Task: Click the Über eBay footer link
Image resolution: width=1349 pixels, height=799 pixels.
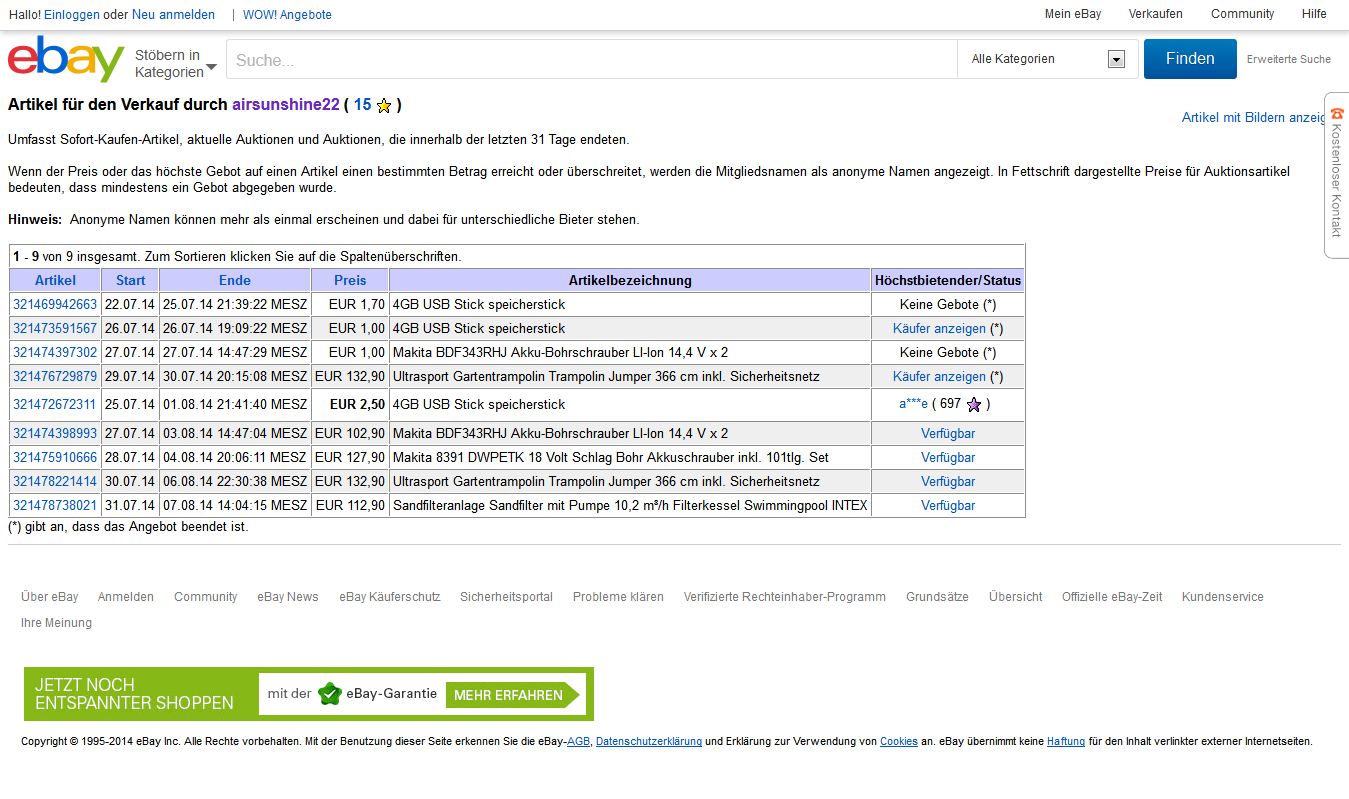Action: [50, 597]
